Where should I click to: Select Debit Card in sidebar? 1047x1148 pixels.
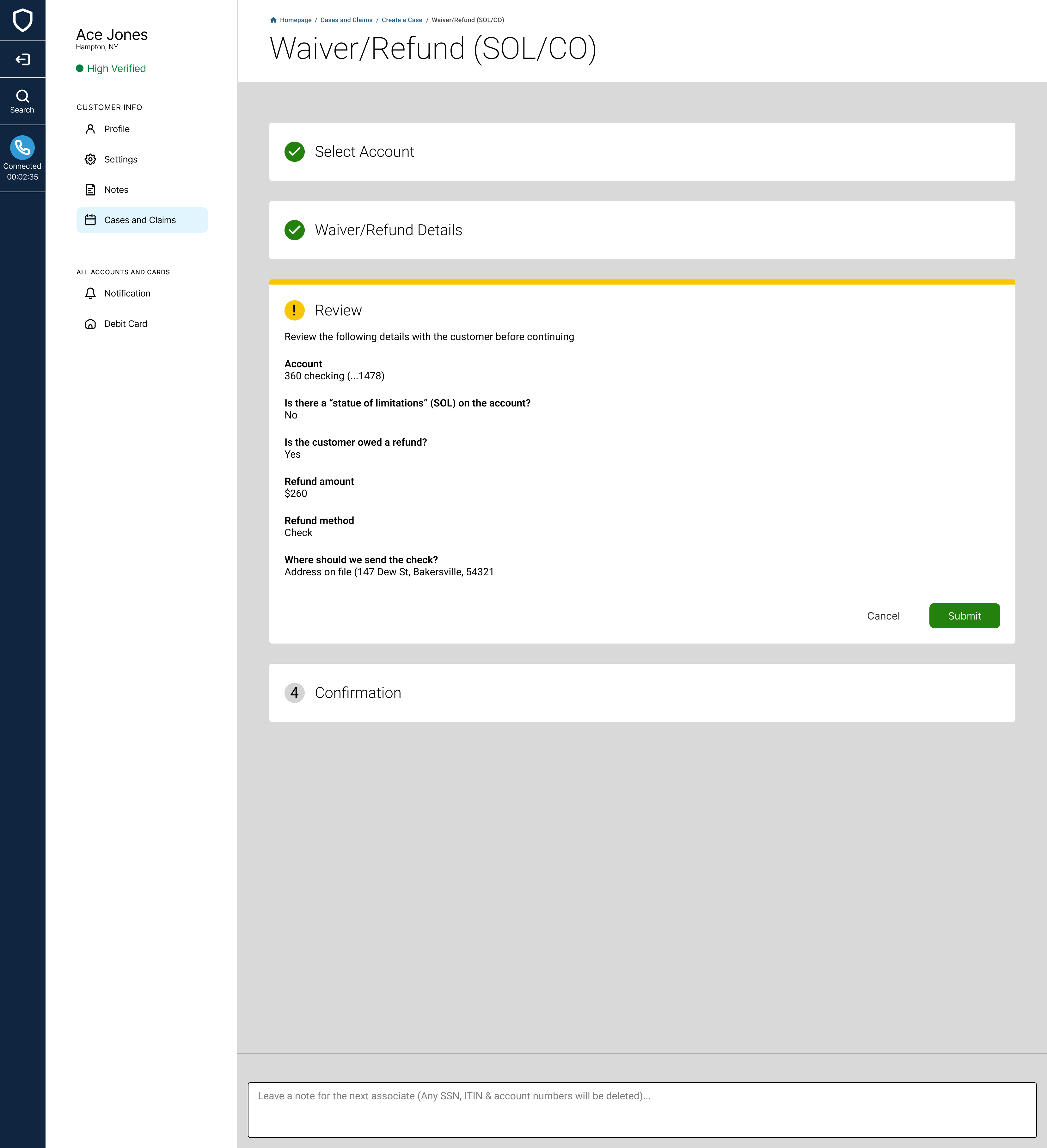(x=125, y=324)
